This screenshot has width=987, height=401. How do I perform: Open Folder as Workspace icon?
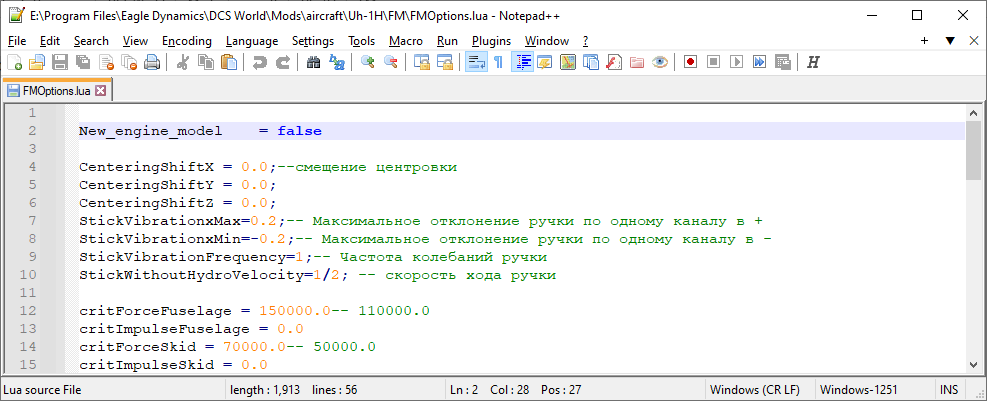click(x=636, y=62)
